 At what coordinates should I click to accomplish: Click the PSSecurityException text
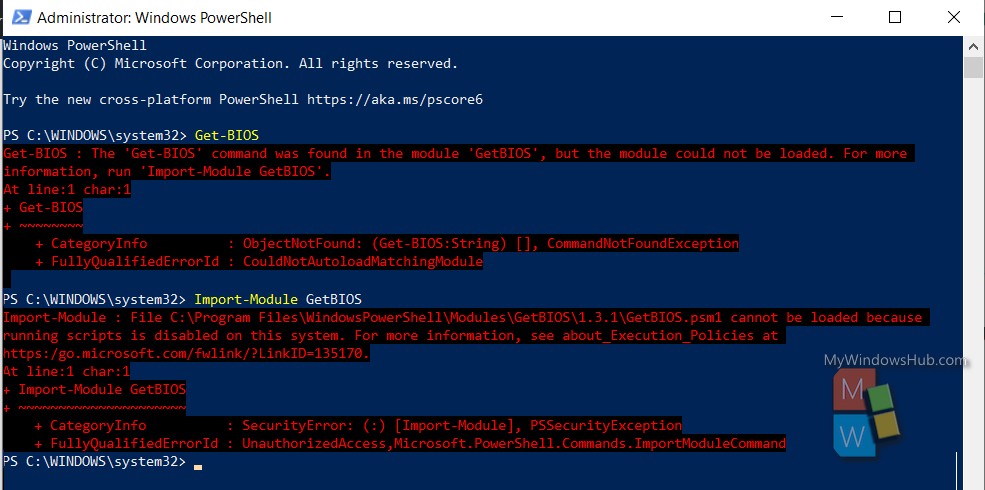point(606,426)
